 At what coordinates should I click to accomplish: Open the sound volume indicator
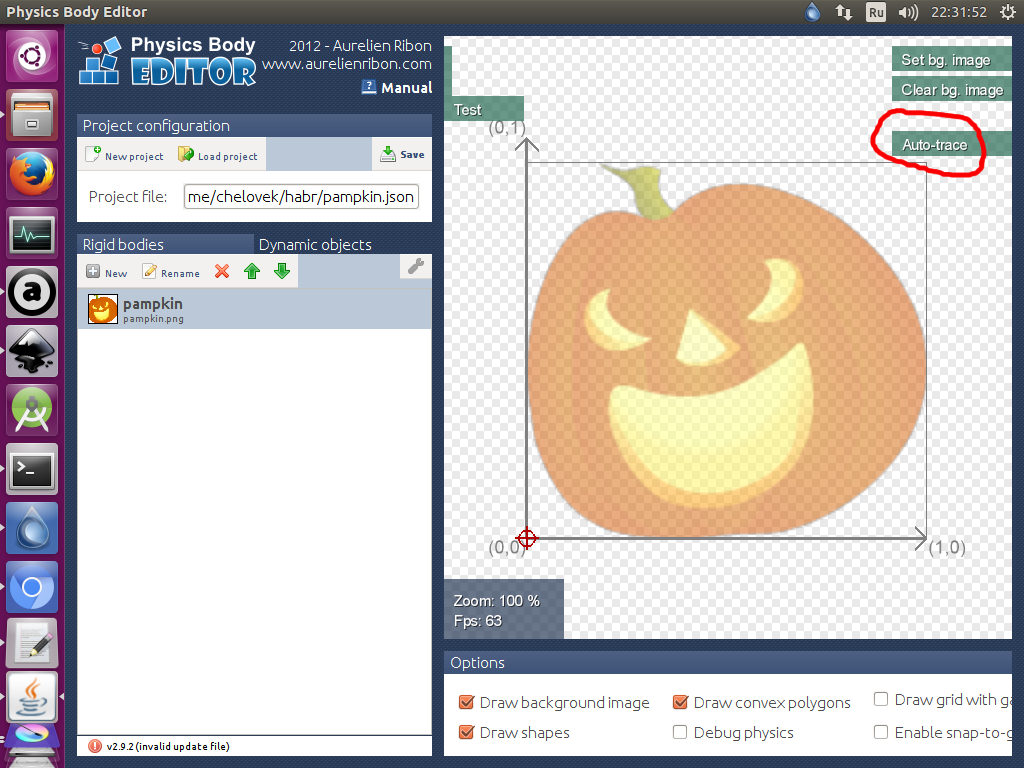(908, 12)
